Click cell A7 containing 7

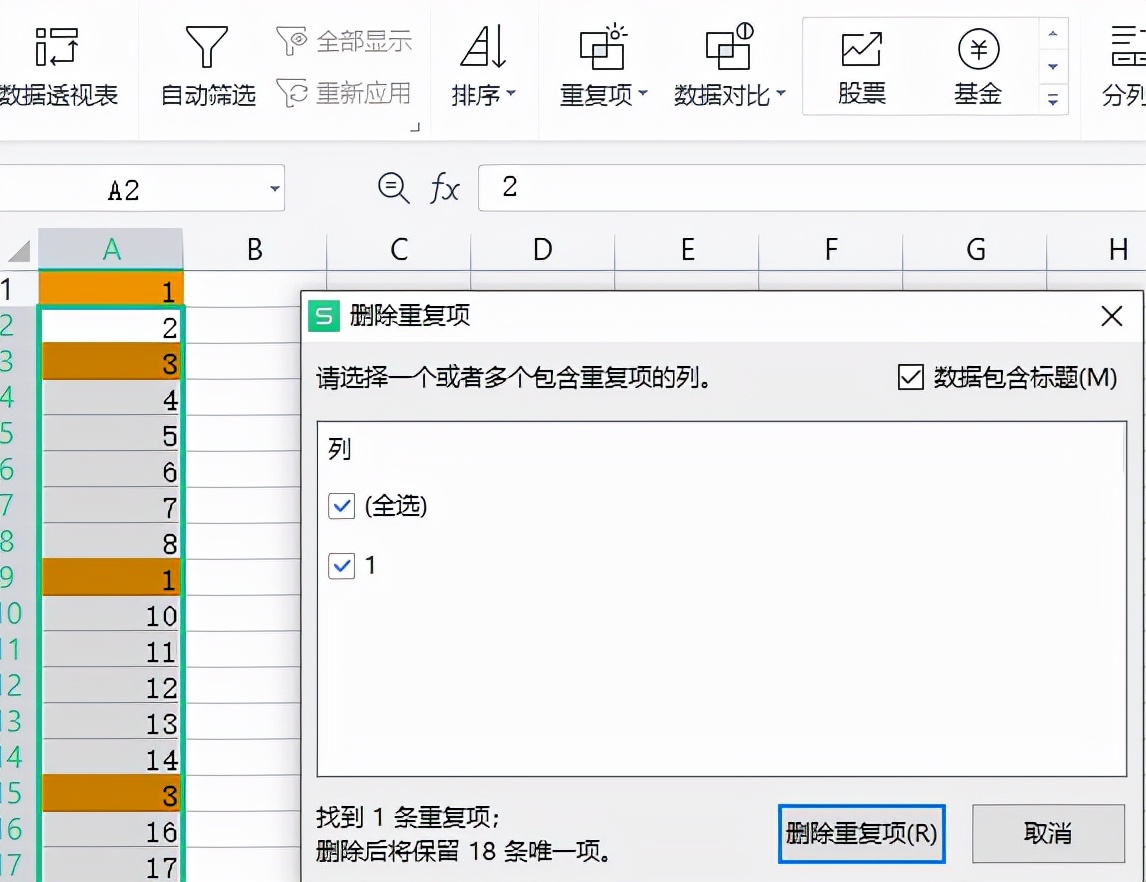coord(110,506)
